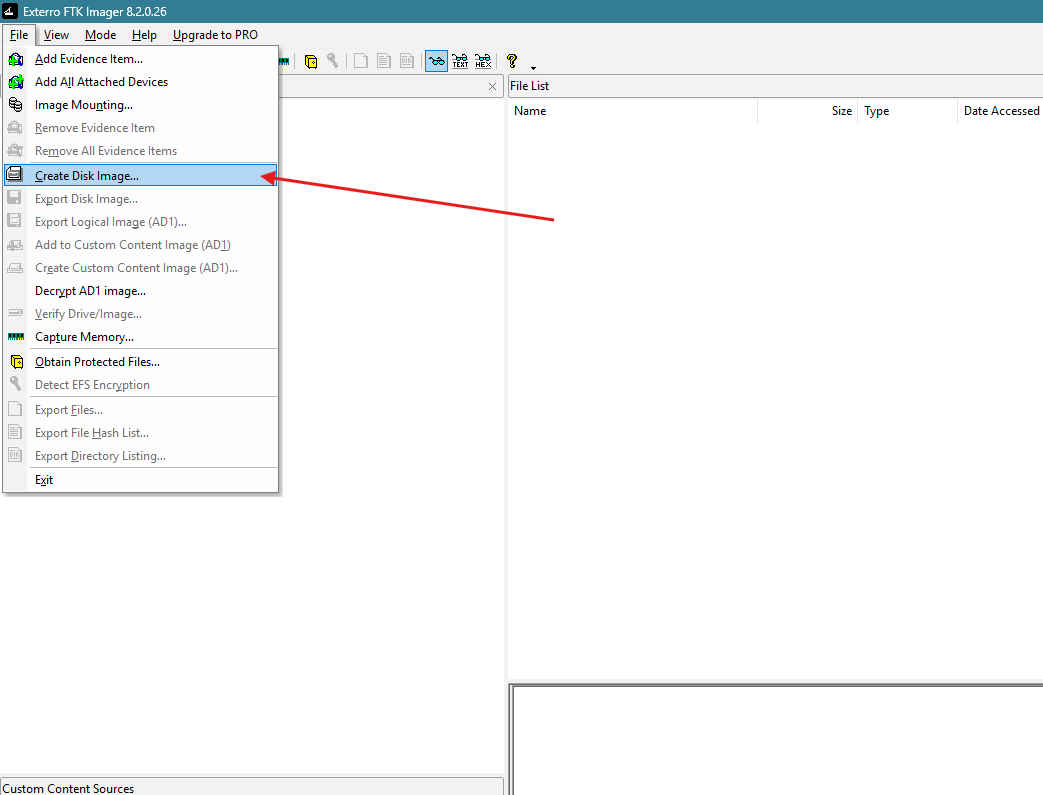Click Add to Custom Content Image (AD1)
The width and height of the screenshot is (1043, 795).
click(x=140, y=245)
